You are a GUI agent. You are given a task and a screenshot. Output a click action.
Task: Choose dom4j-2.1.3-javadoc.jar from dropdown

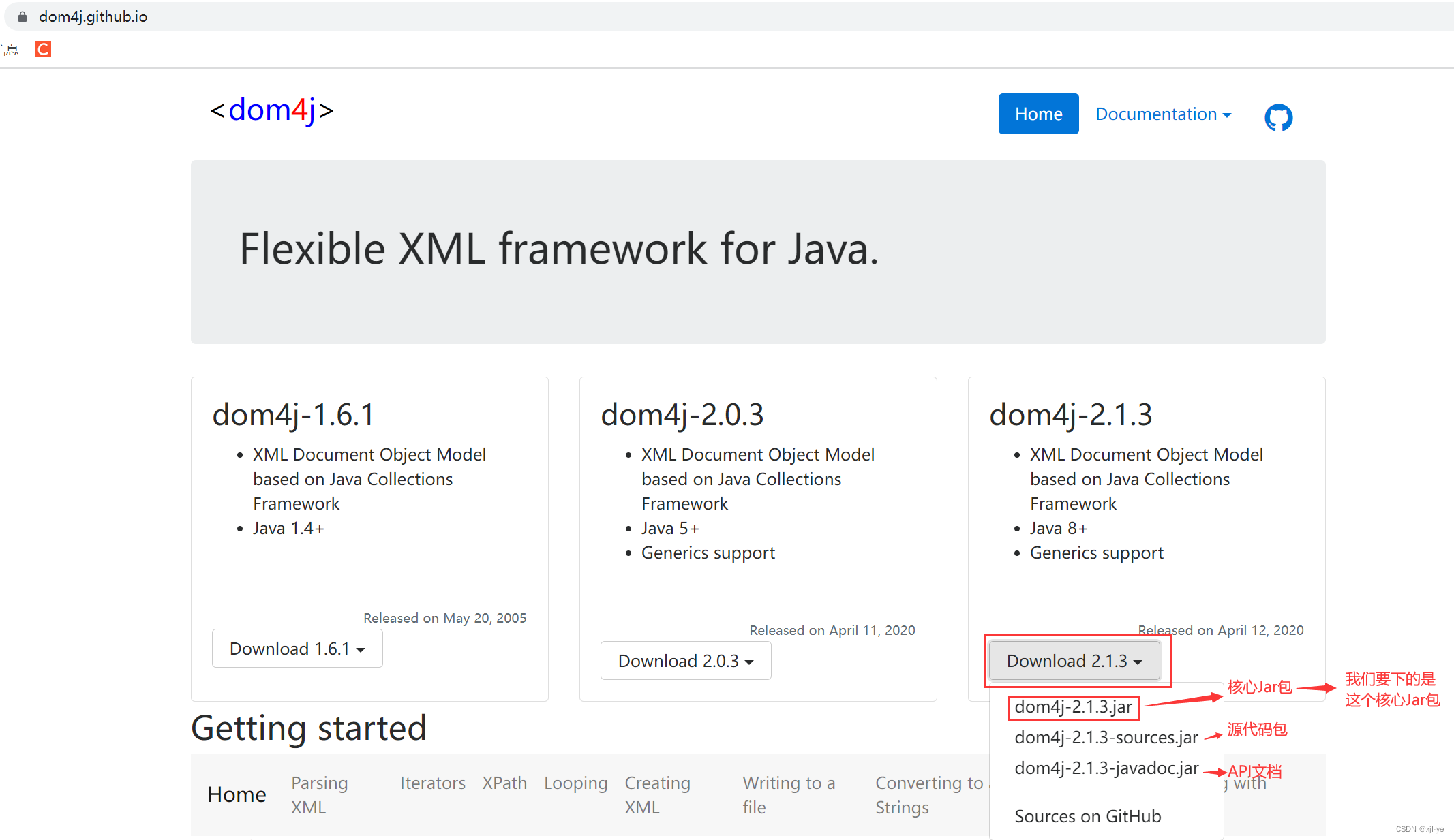tap(1106, 768)
